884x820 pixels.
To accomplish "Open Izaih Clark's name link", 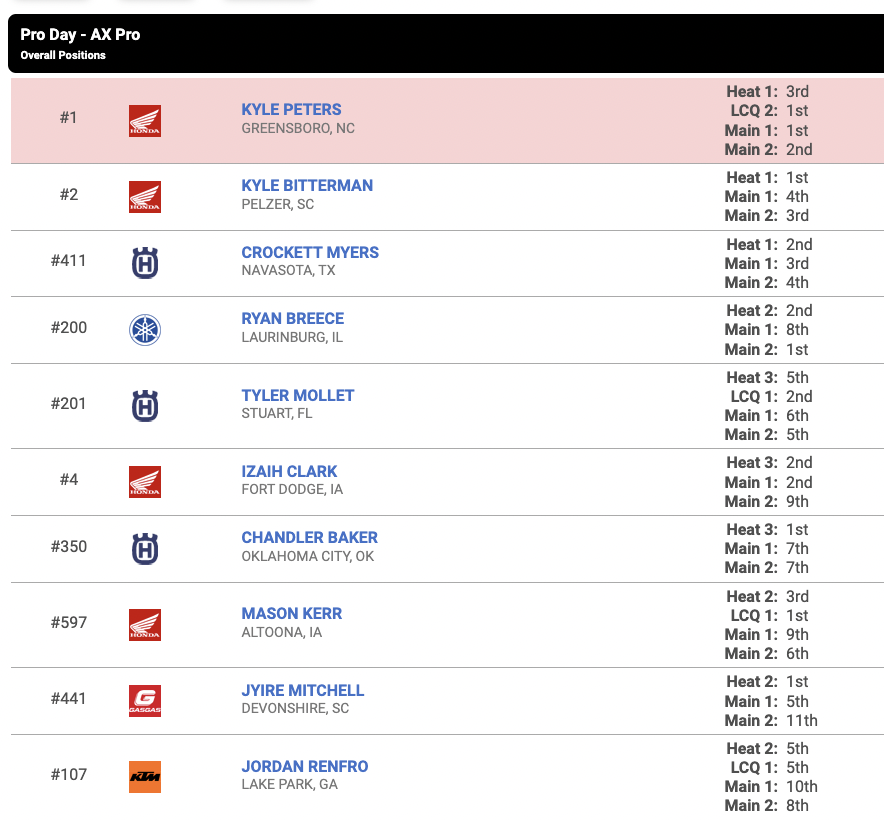I will click(289, 471).
